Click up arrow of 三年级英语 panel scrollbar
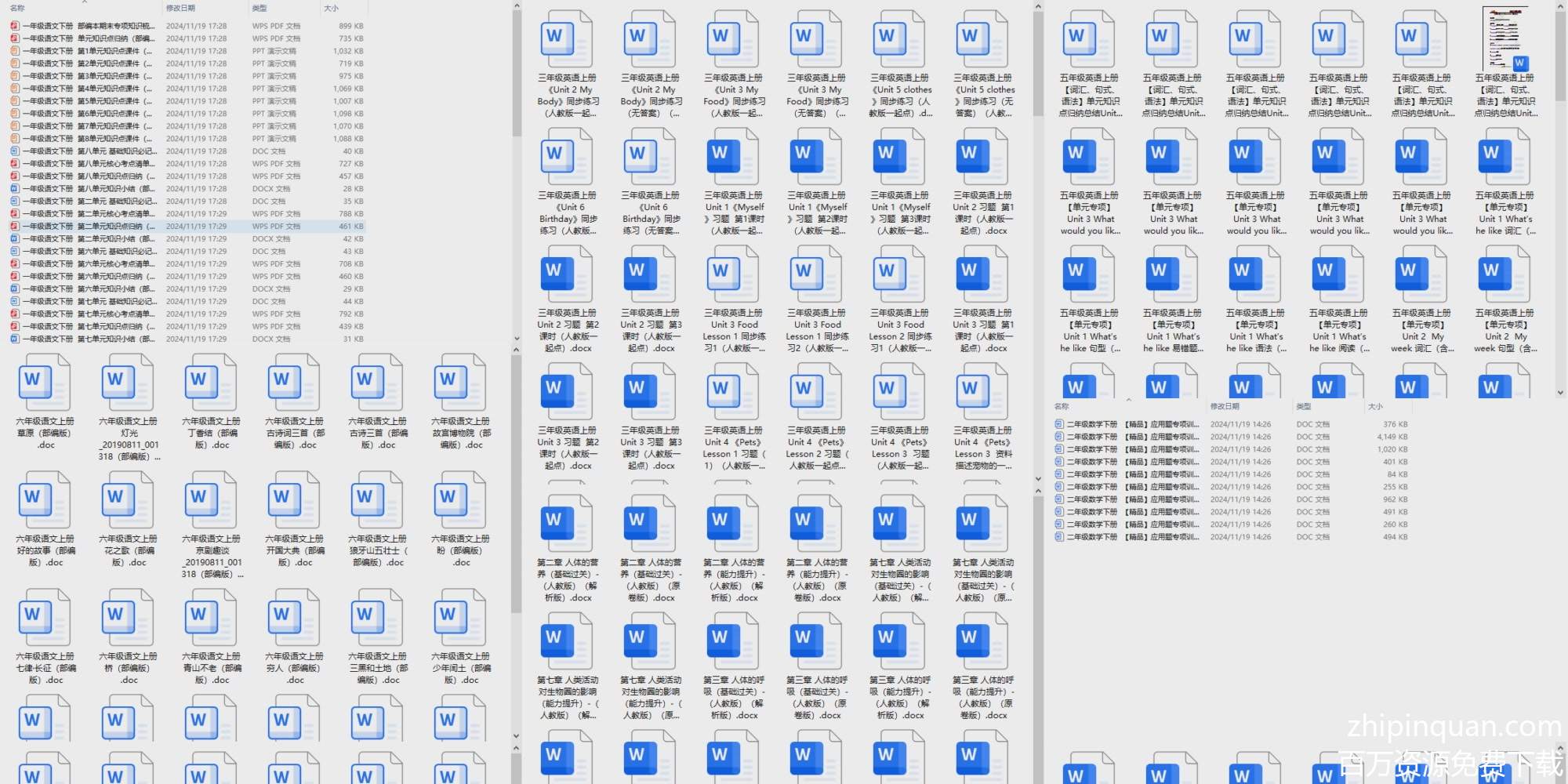1568x784 pixels. (x=1038, y=6)
